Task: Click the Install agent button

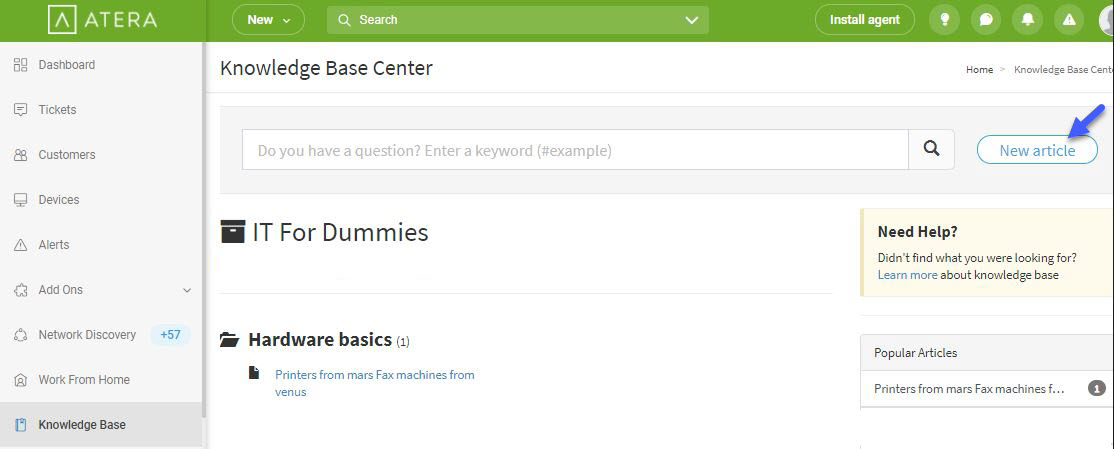Action: pyautogui.click(x=865, y=20)
